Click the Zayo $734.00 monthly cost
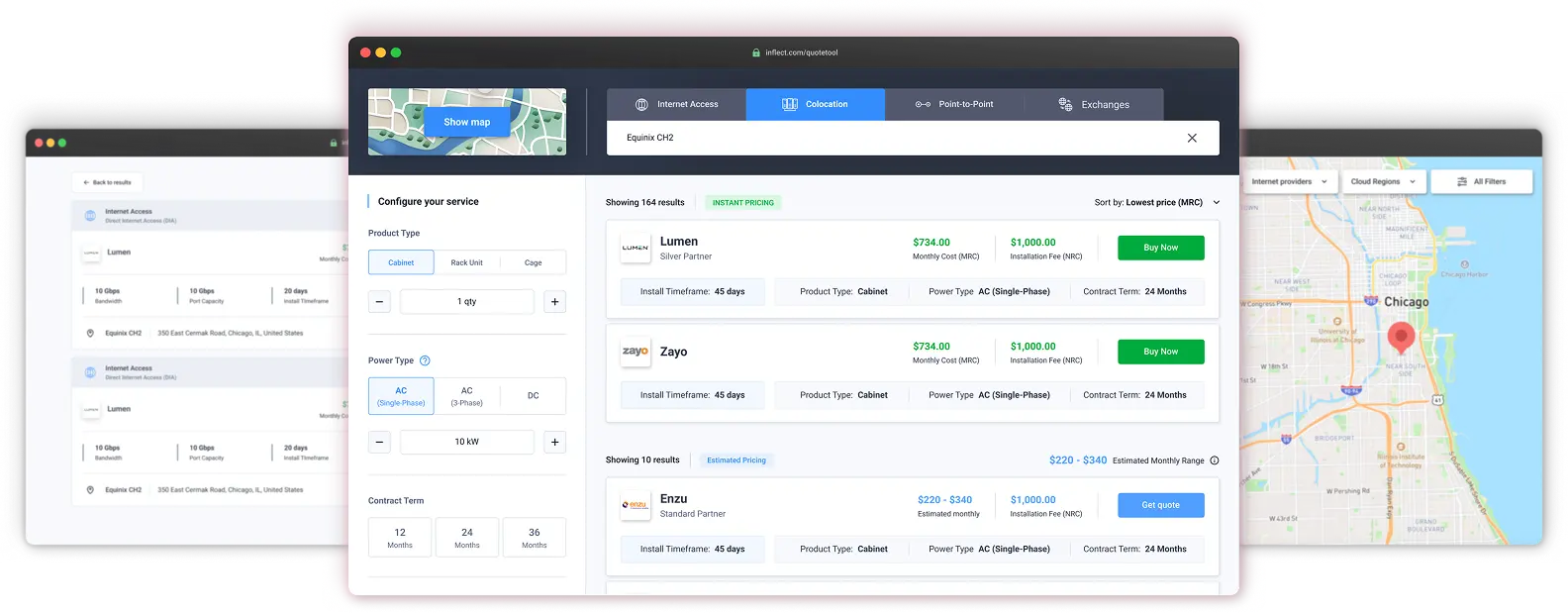The height and width of the screenshot is (613, 1568). click(931, 347)
